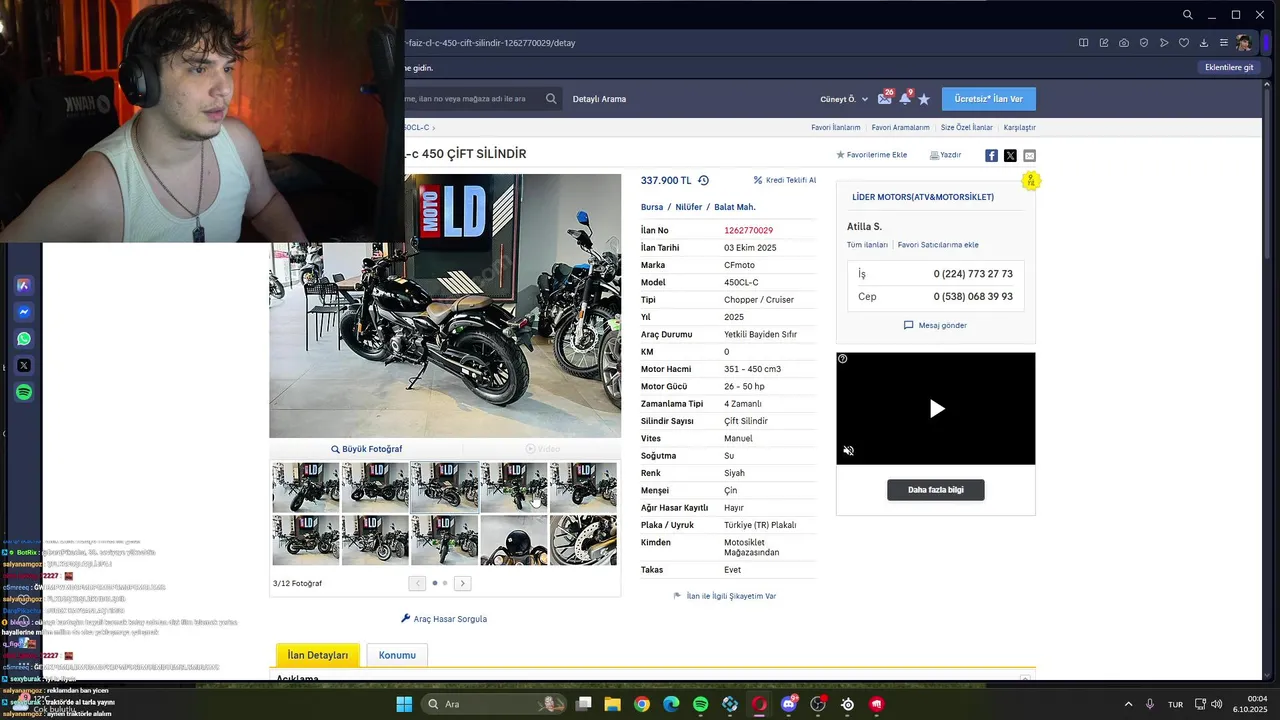This screenshot has width=1280, height=720.
Task: Open Spotify in Opera sidebar
Action: click(24, 393)
